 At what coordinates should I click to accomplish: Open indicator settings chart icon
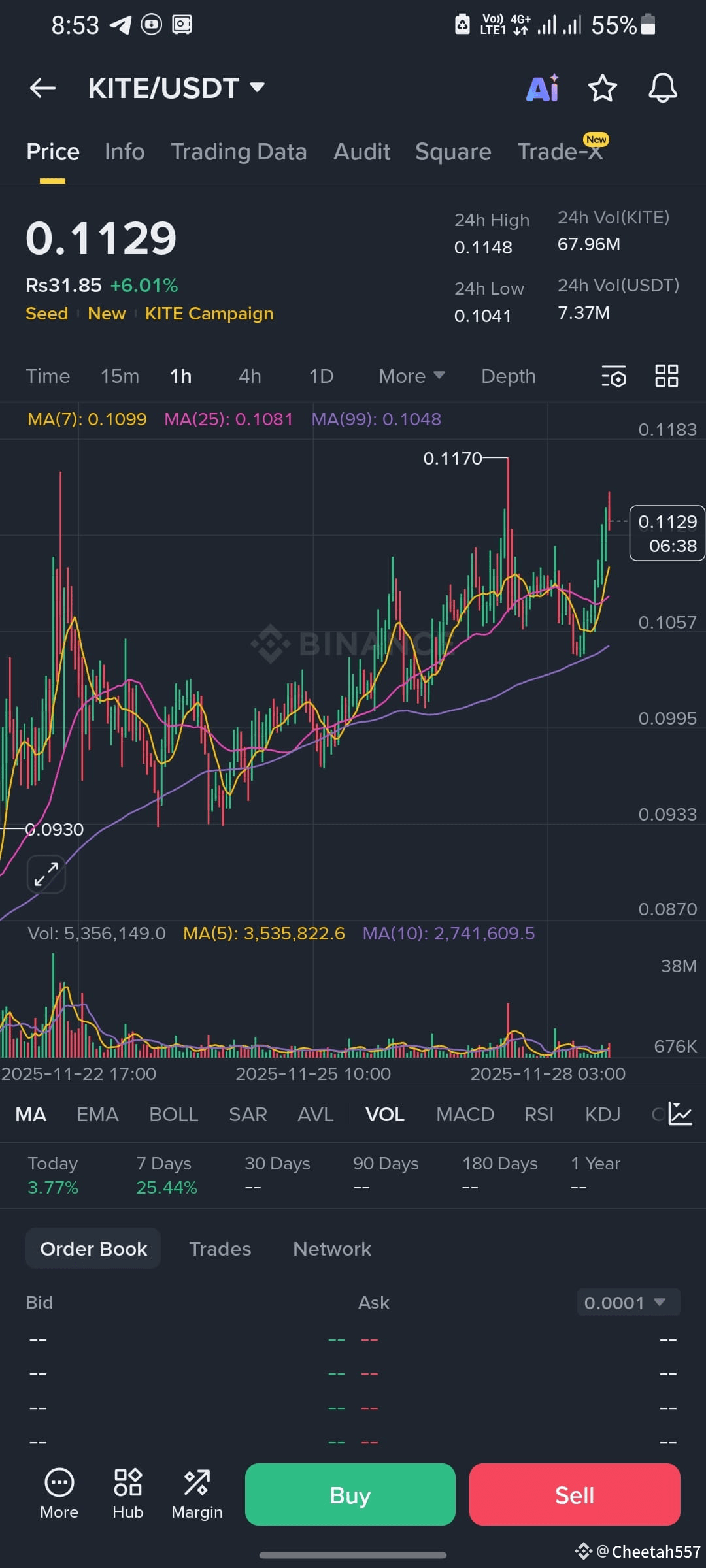(680, 1114)
